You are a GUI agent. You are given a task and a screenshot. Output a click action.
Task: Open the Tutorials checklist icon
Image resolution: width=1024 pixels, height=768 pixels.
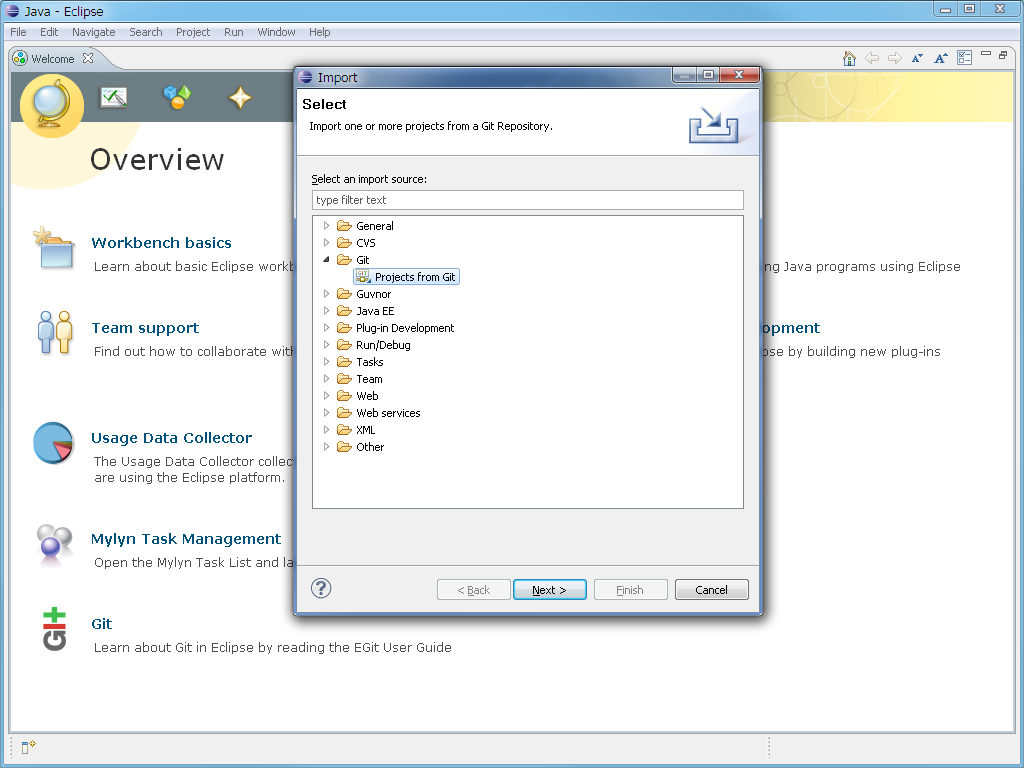pyautogui.click(x=114, y=98)
